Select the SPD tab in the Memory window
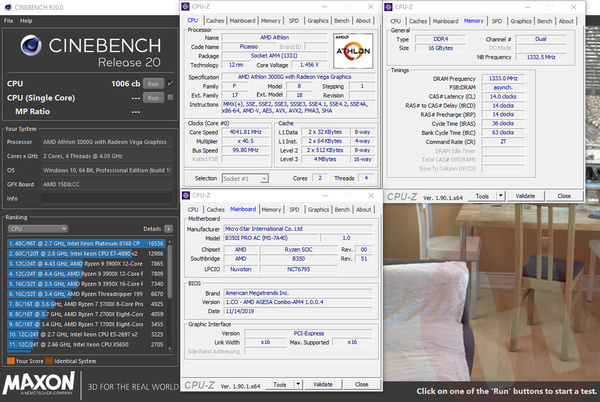The width and height of the screenshot is (600, 402). (497, 21)
